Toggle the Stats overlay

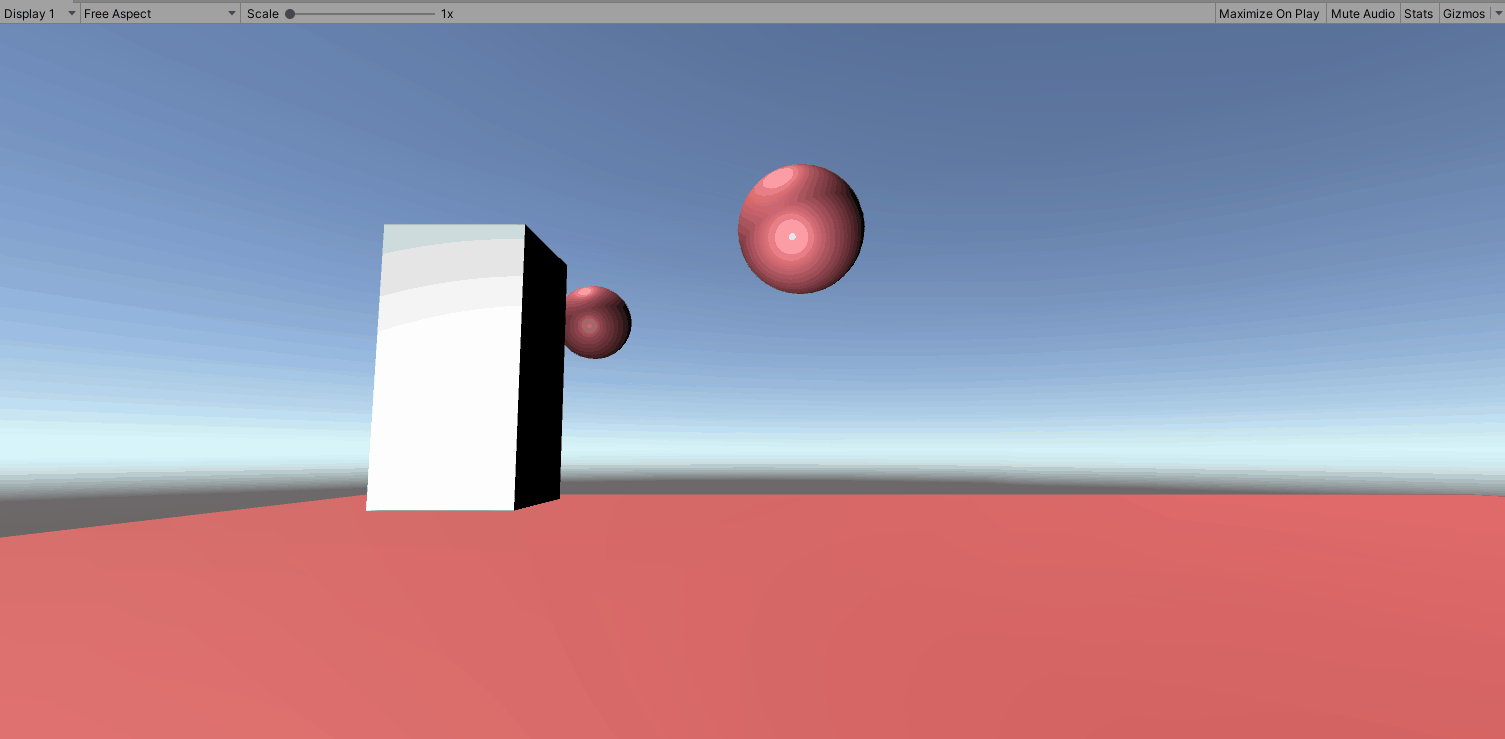(1418, 14)
